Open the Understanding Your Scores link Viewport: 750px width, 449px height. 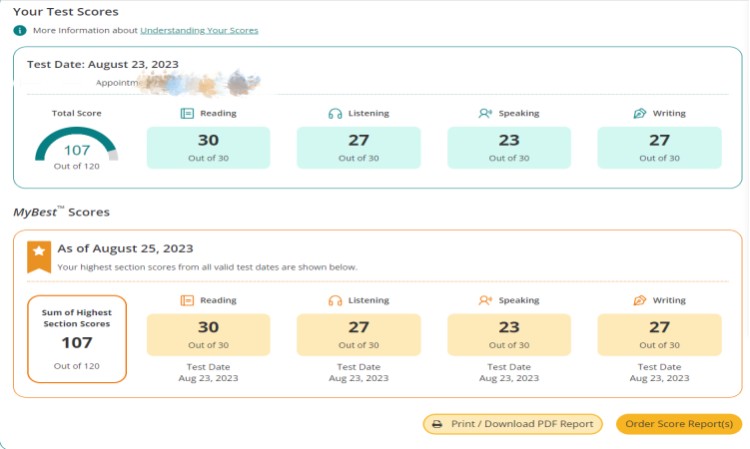click(199, 31)
